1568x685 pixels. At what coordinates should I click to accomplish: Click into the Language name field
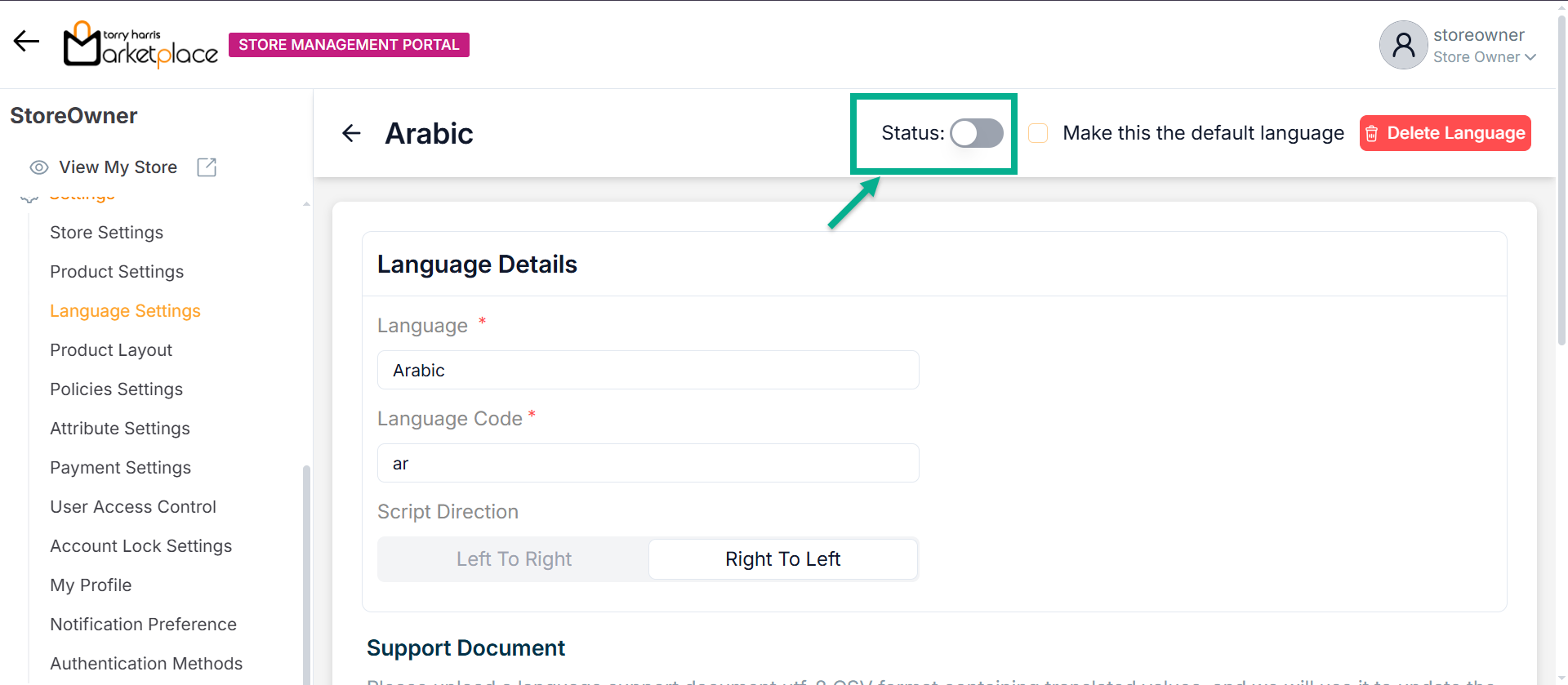(648, 371)
